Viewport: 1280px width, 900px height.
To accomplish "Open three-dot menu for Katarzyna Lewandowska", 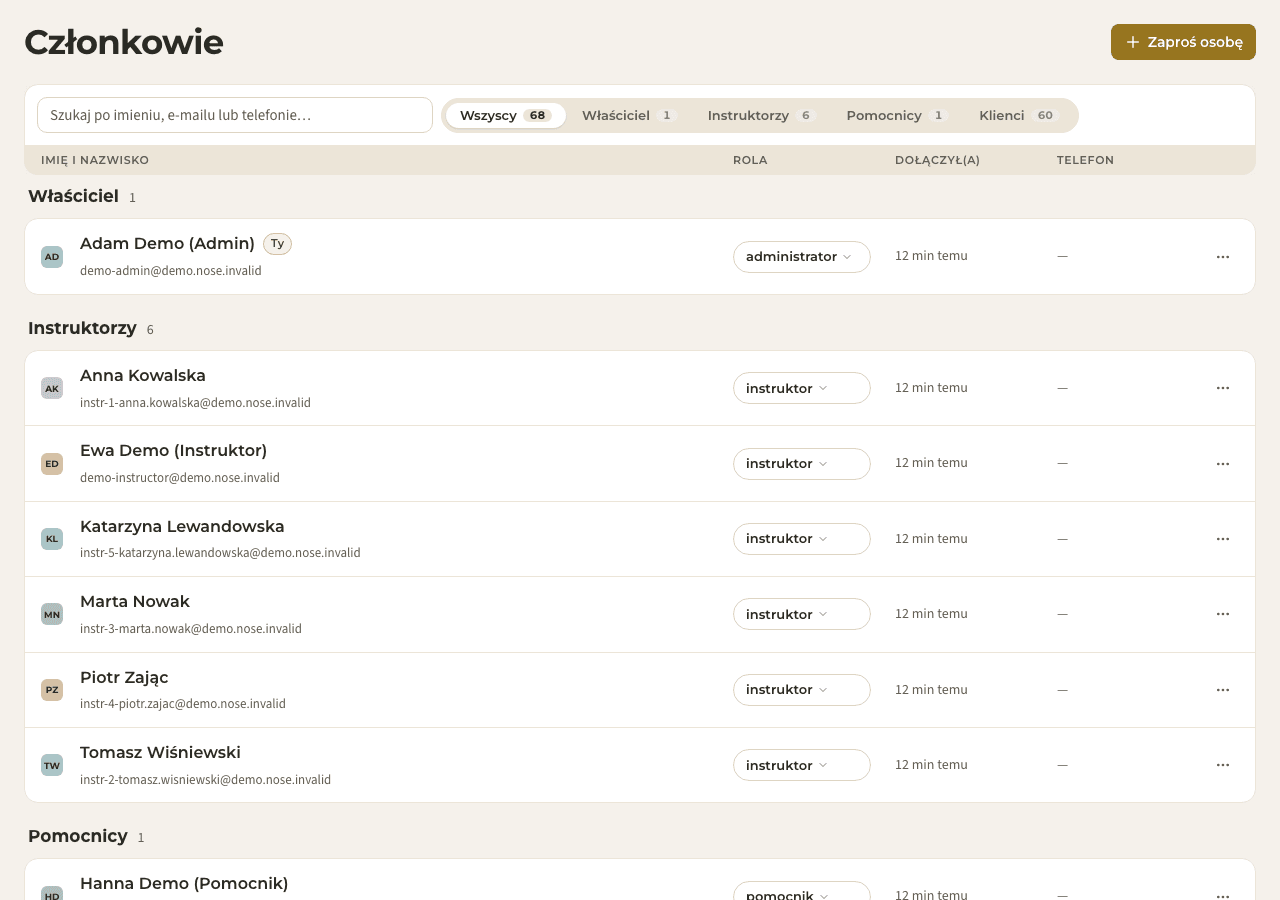I will pos(1222,539).
